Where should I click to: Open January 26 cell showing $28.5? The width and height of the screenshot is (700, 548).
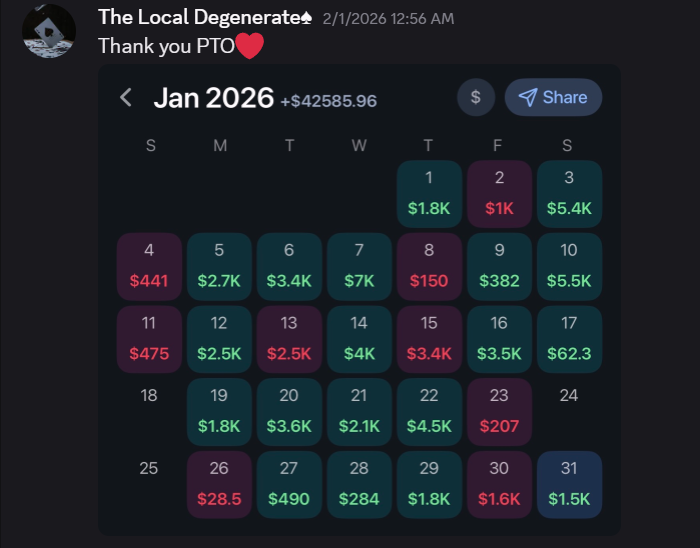tap(219, 484)
